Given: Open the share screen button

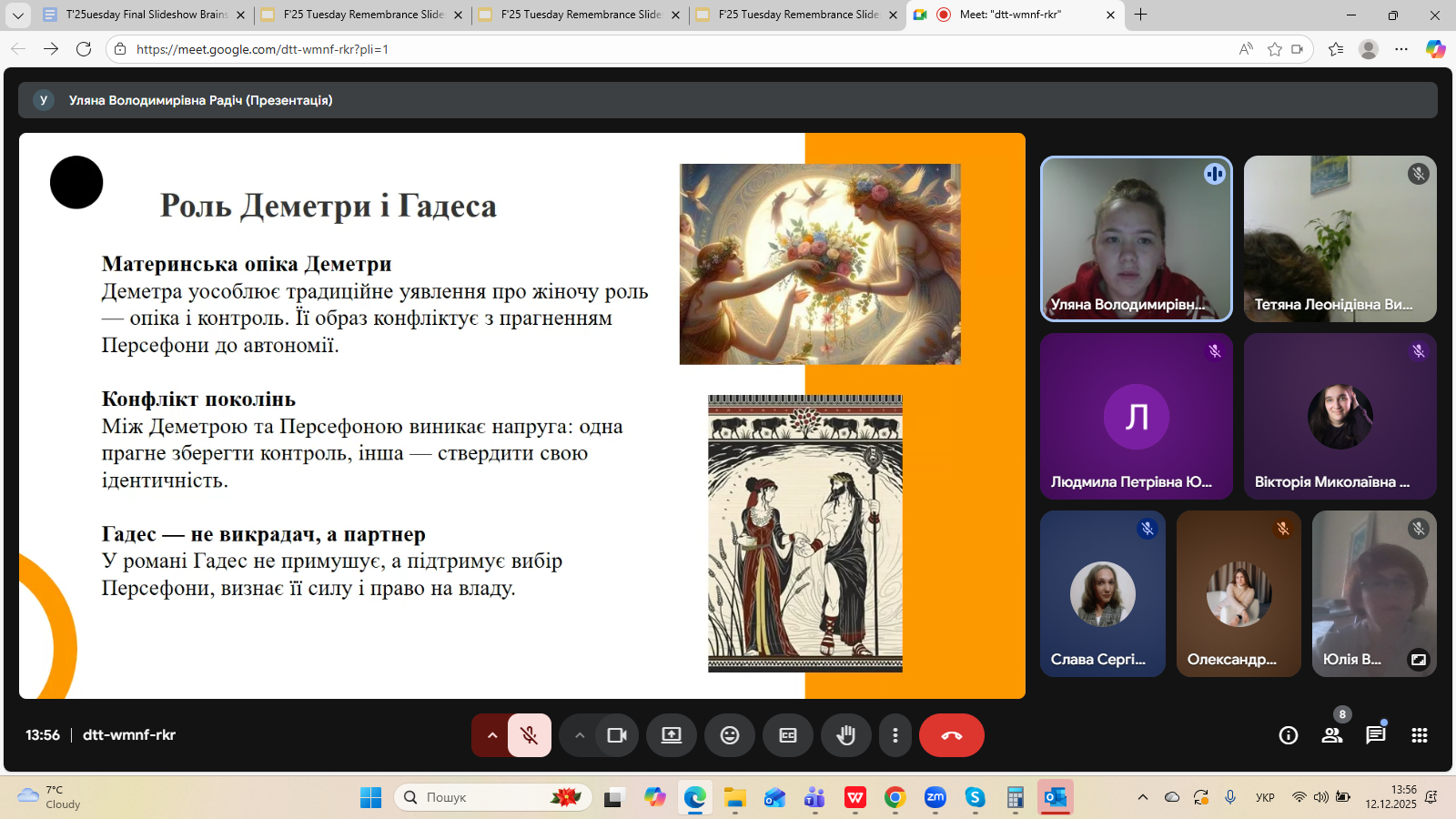Looking at the screenshot, I should (x=672, y=735).
